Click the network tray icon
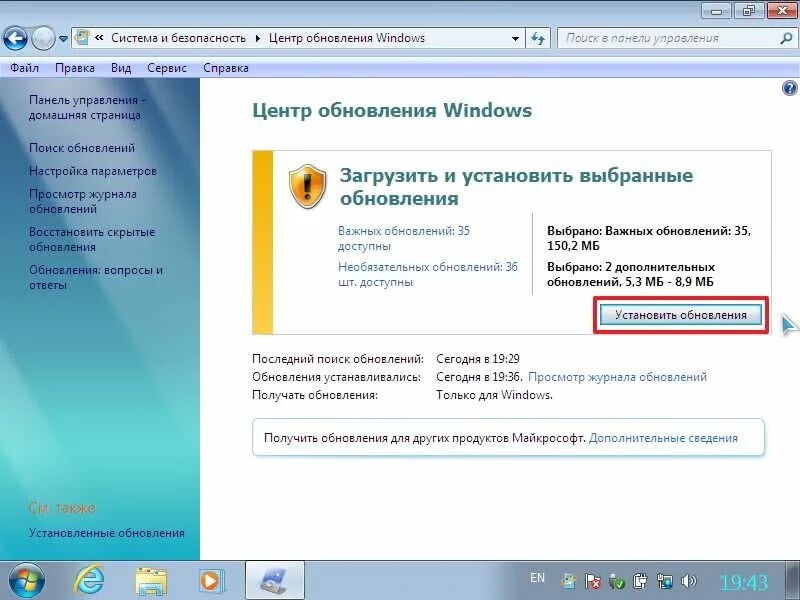Viewport: 800px width, 600px height. [x=665, y=581]
